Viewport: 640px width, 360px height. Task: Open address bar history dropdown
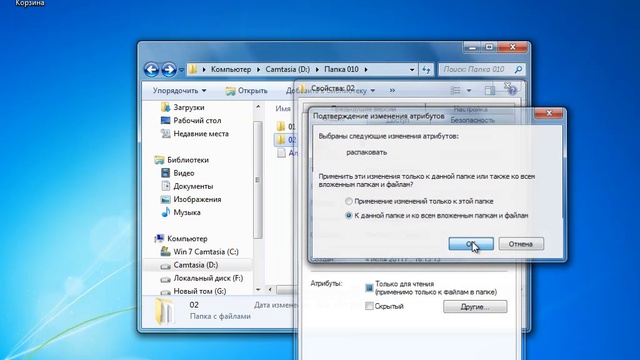click(x=412, y=69)
